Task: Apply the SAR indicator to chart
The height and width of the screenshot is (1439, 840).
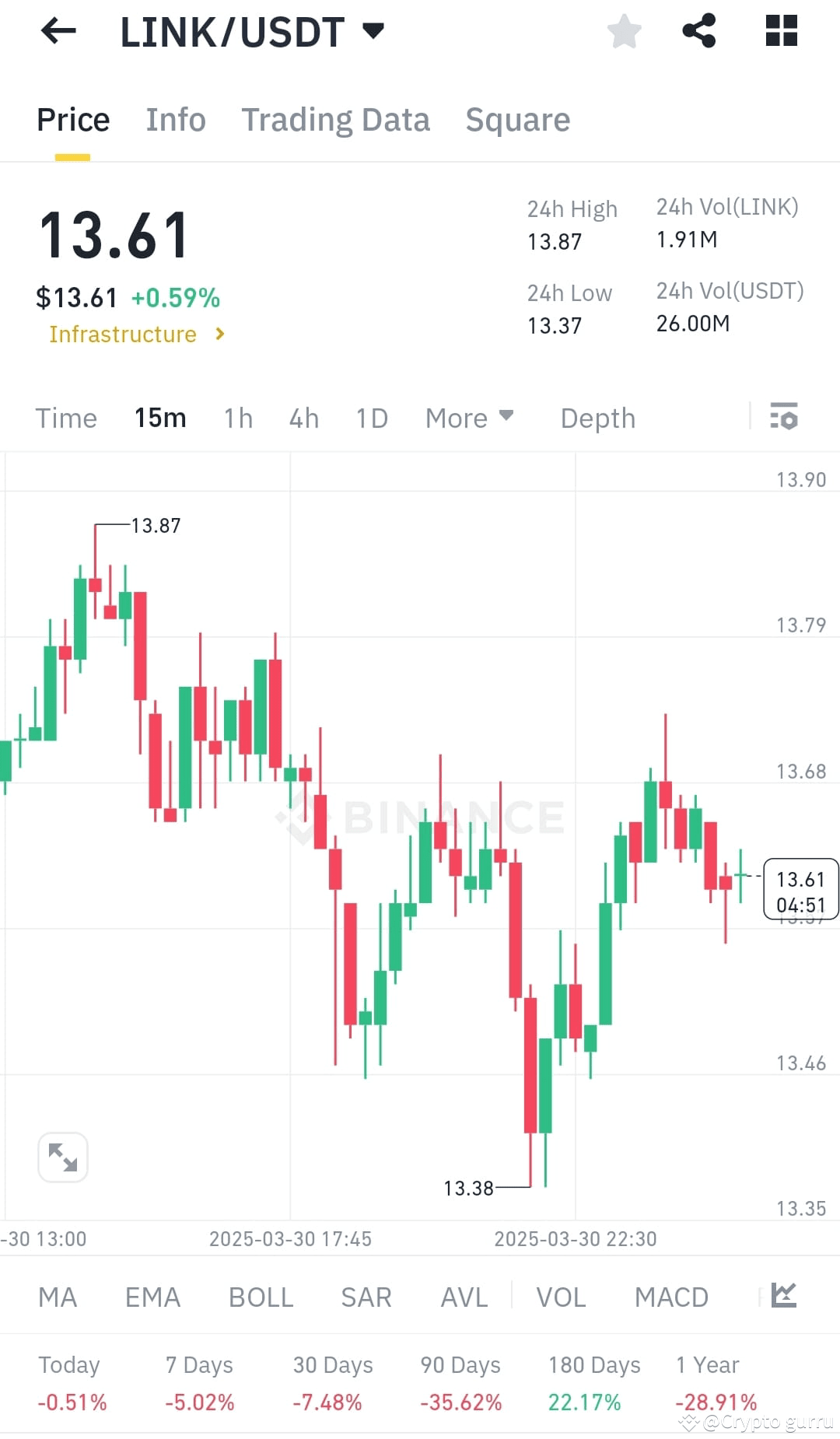Action: (366, 1297)
